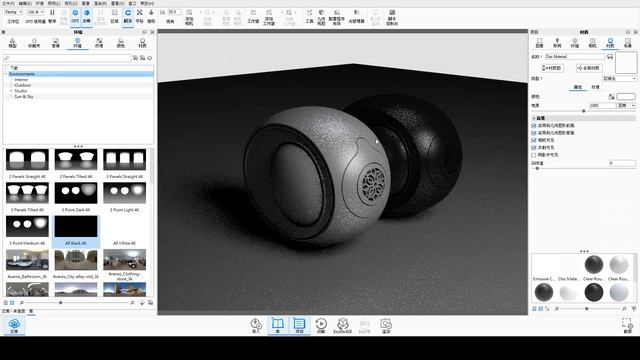Collapse the 高级 advanced section
Viewport: 640px width, 360px height.
click(x=534, y=118)
